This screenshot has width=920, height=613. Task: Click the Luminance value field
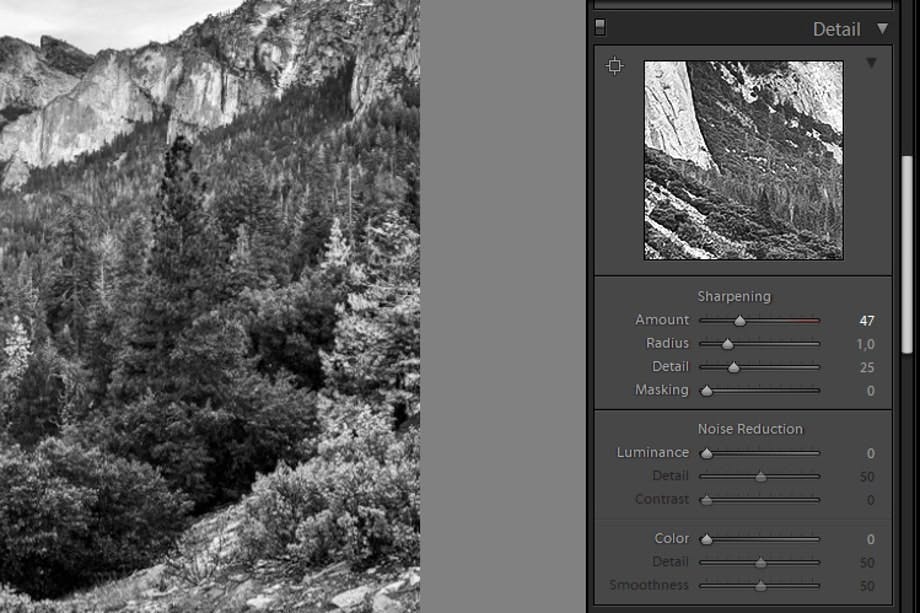[871, 453]
